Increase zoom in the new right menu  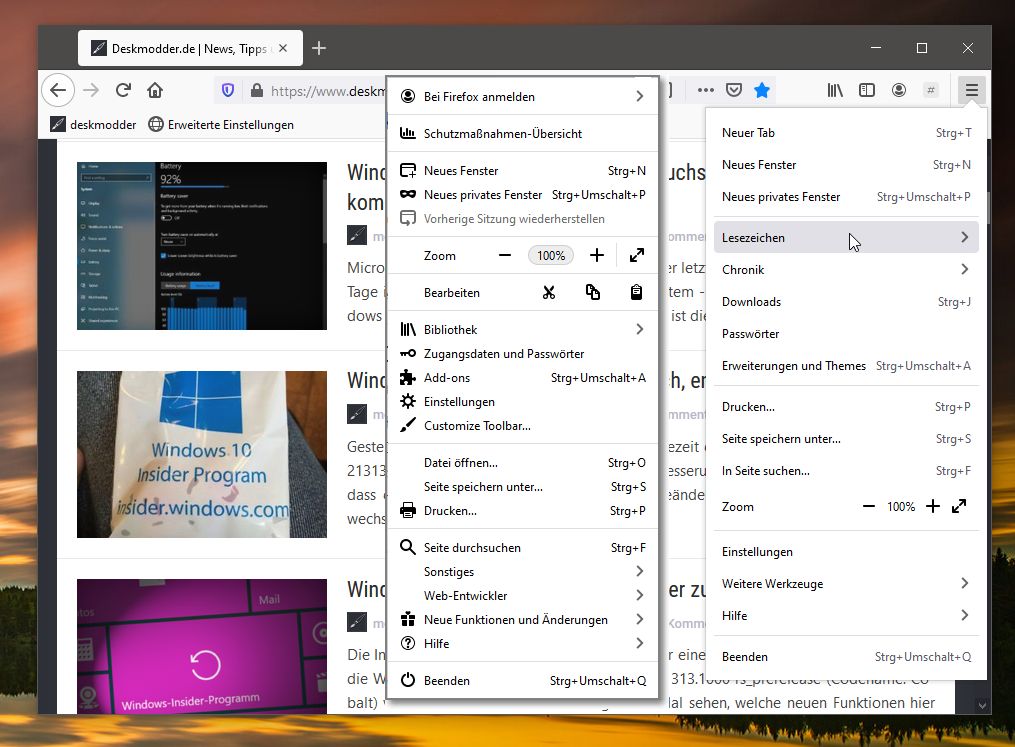(932, 506)
